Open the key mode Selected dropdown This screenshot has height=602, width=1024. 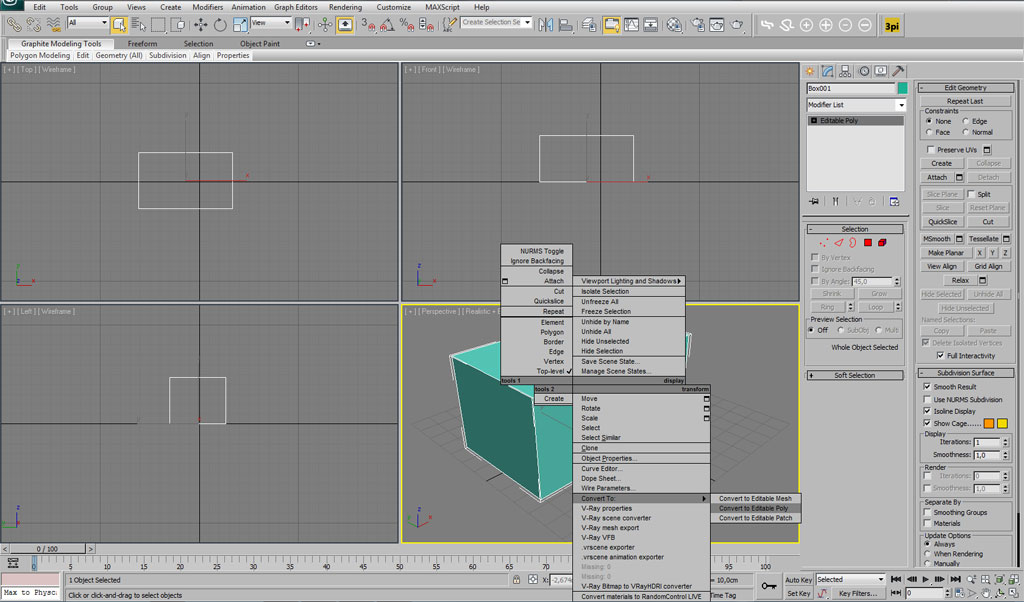(850, 579)
